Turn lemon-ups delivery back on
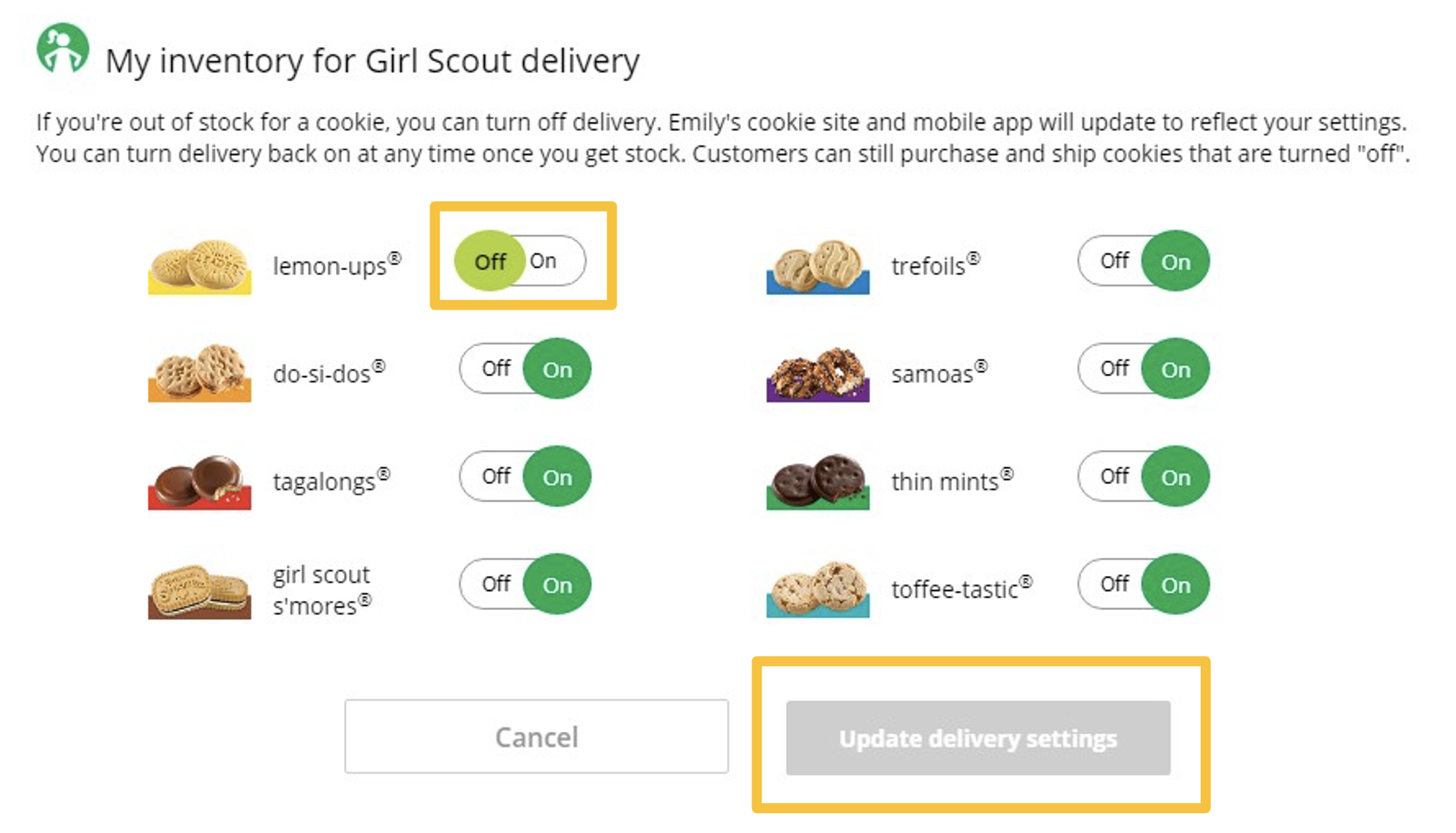The height and width of the screenshot is (833, 1456). pyautogui.click(x=544, y=260)
